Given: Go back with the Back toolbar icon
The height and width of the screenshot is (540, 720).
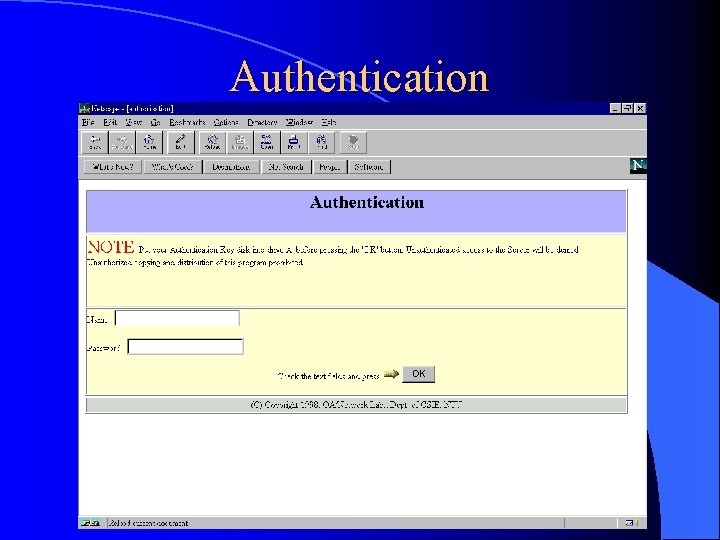Looking at the screenshot, I should click(95, 142).
